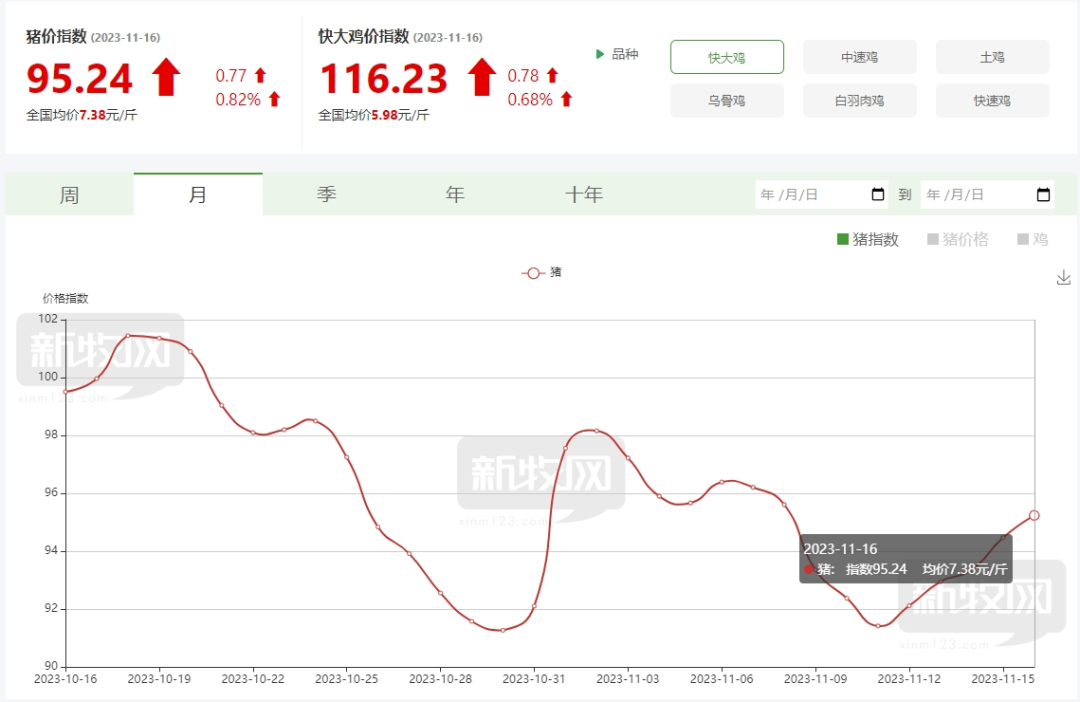Click the green 品种 triangle arrow
1080x702 pixels.
(599, 54)
